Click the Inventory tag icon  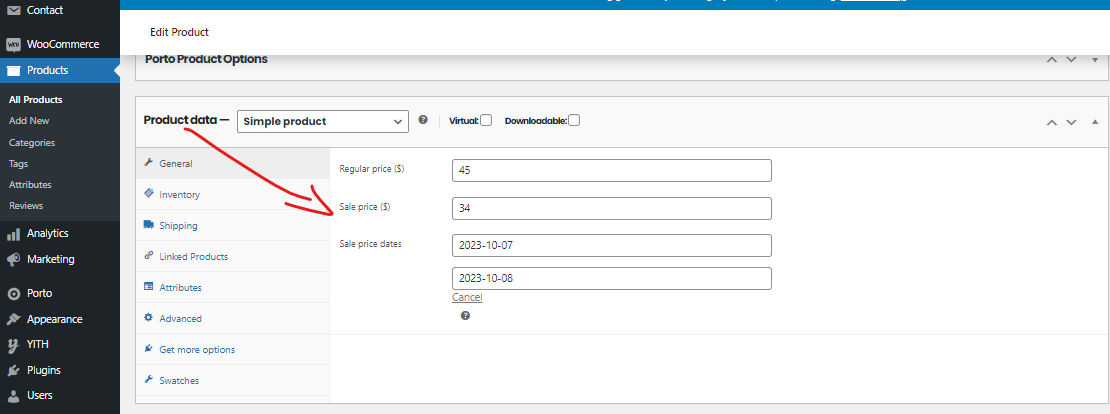click(149, 193)
